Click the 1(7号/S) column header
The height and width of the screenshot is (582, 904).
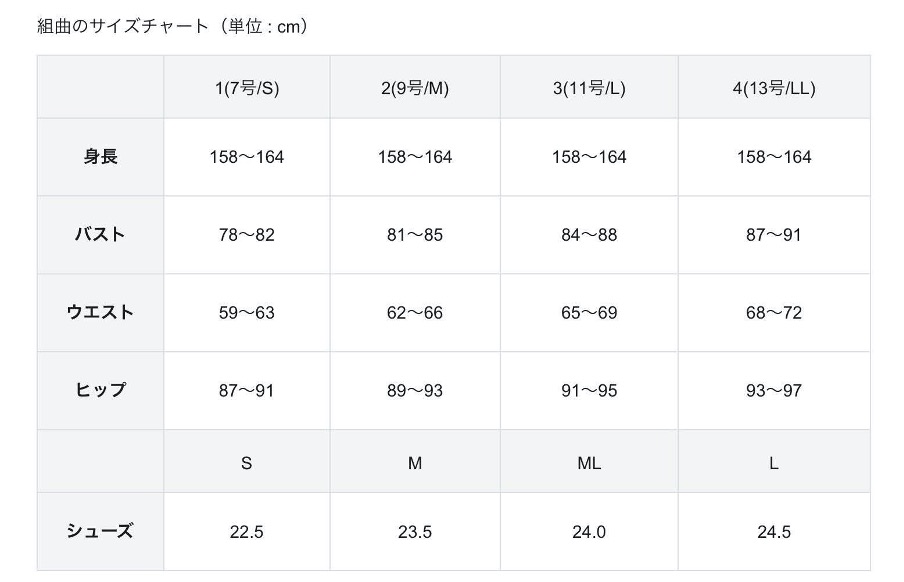coord(246,88)
